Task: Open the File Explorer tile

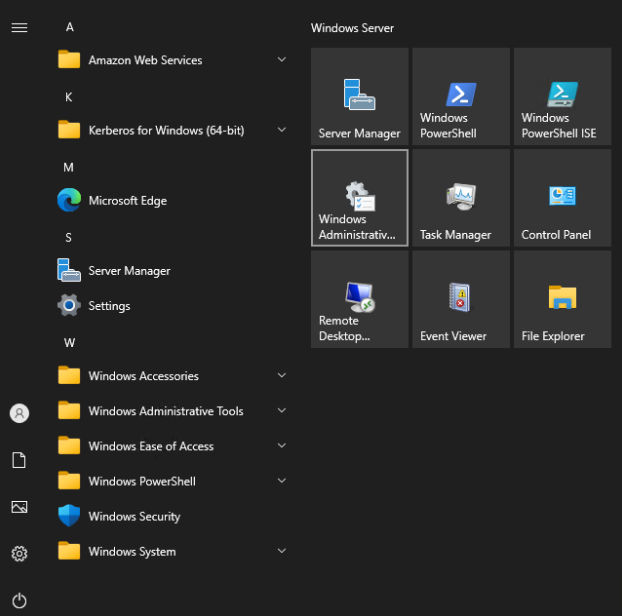Action: [x=562, y=299]
